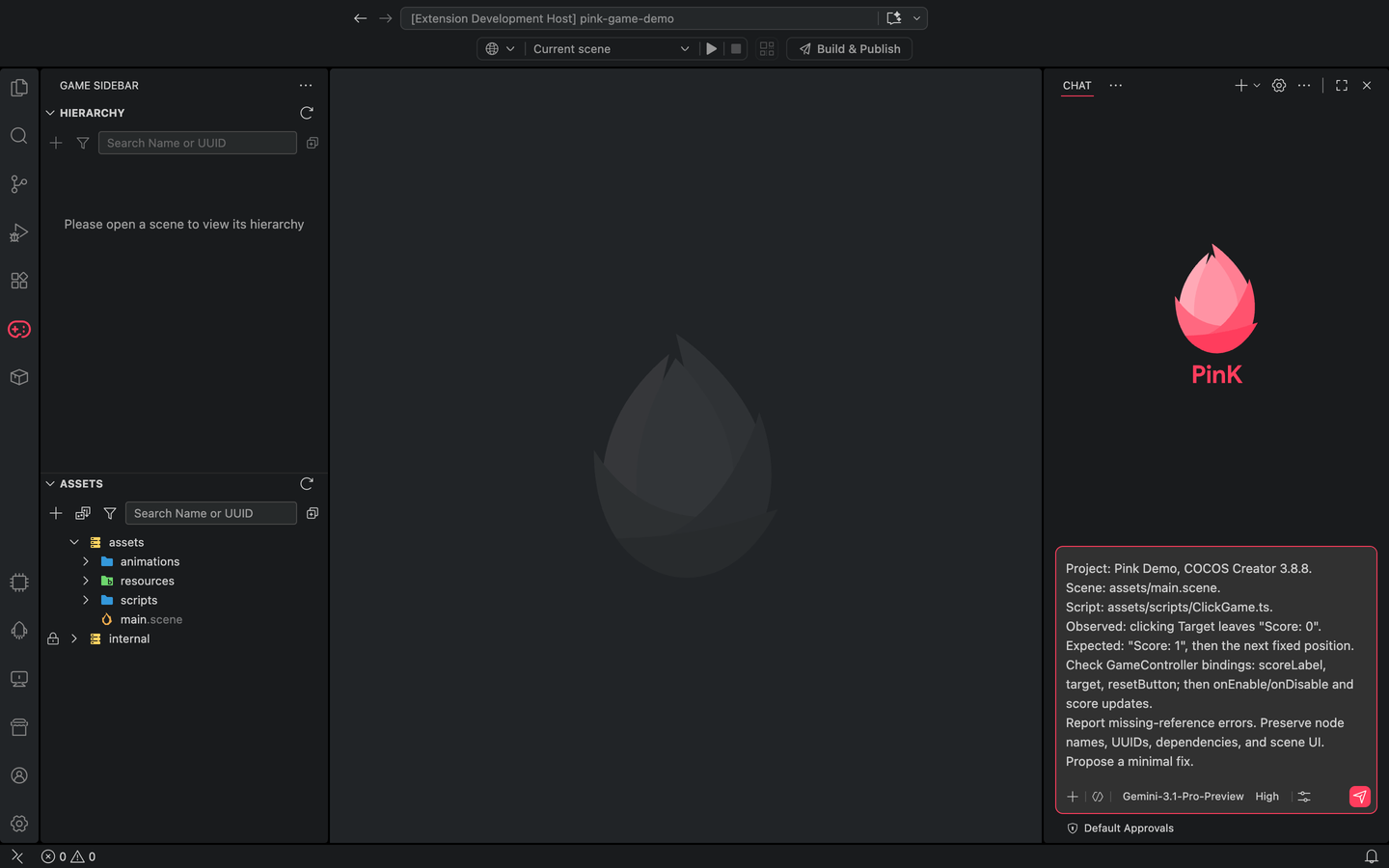Open the Search view in activity bar
The image size is (1389, 868).
click(19, 136)
